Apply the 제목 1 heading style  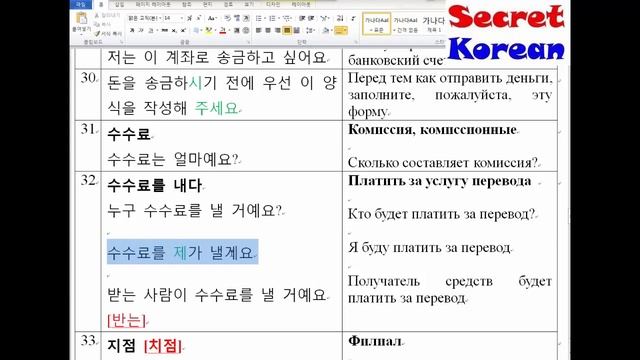coord(433,24)
